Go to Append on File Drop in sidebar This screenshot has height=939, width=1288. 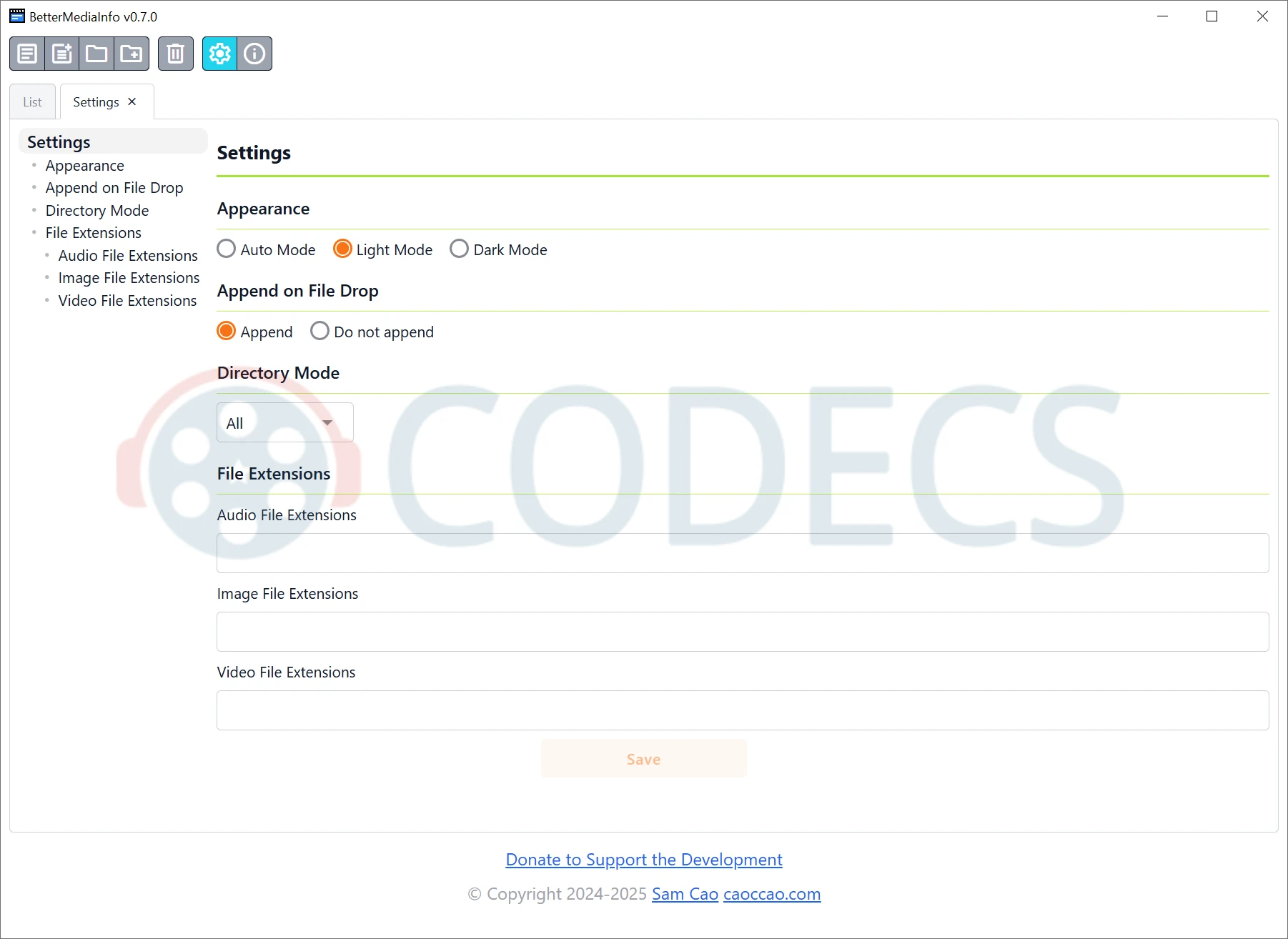(114, 188)
